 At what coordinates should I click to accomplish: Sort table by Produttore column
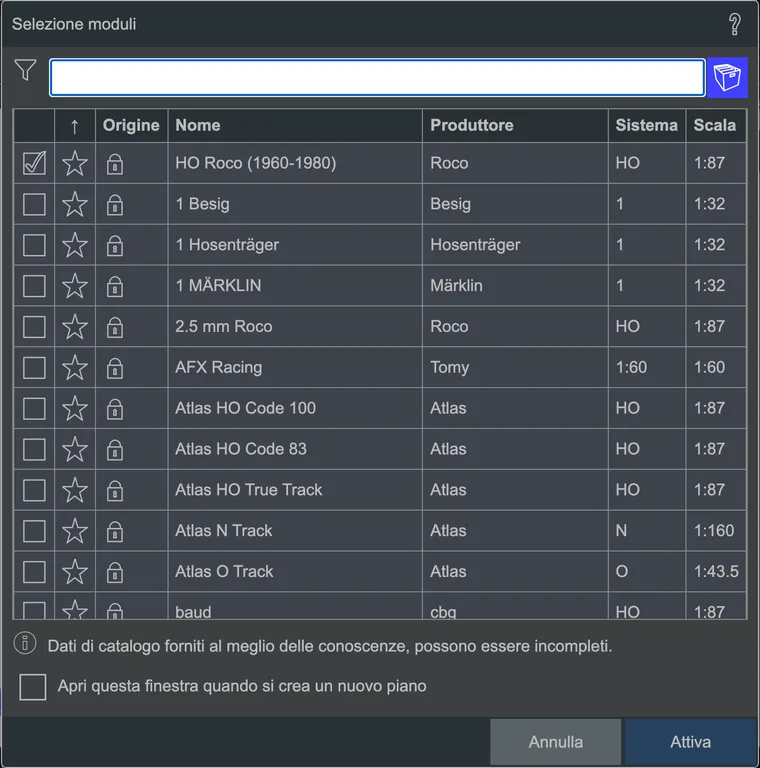[515, 126]
